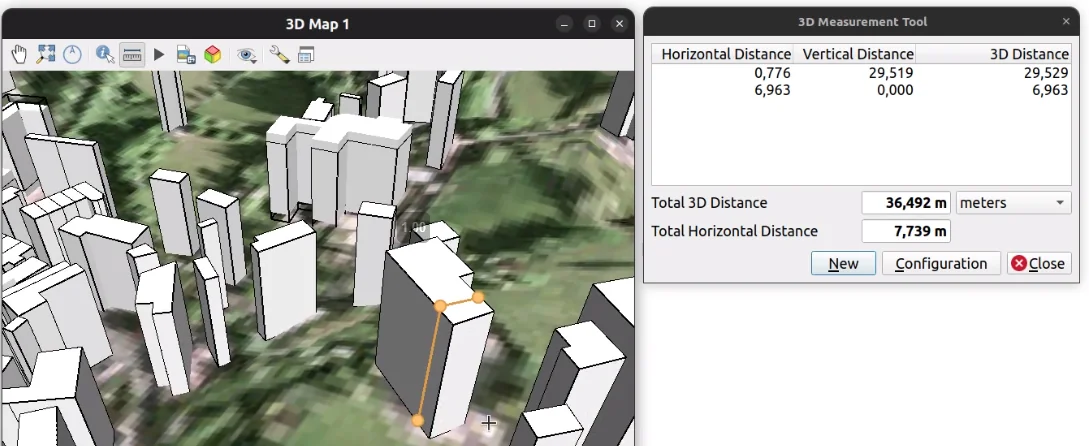Expand the meters unit dropdown
Viewport: 1089px width, 446px height.
[x=1013, y=203]
